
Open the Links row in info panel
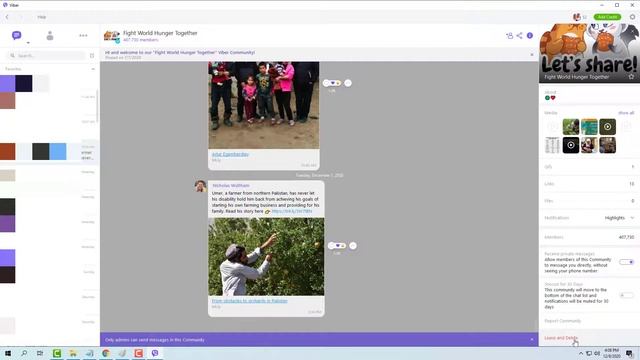coord(589,184)
